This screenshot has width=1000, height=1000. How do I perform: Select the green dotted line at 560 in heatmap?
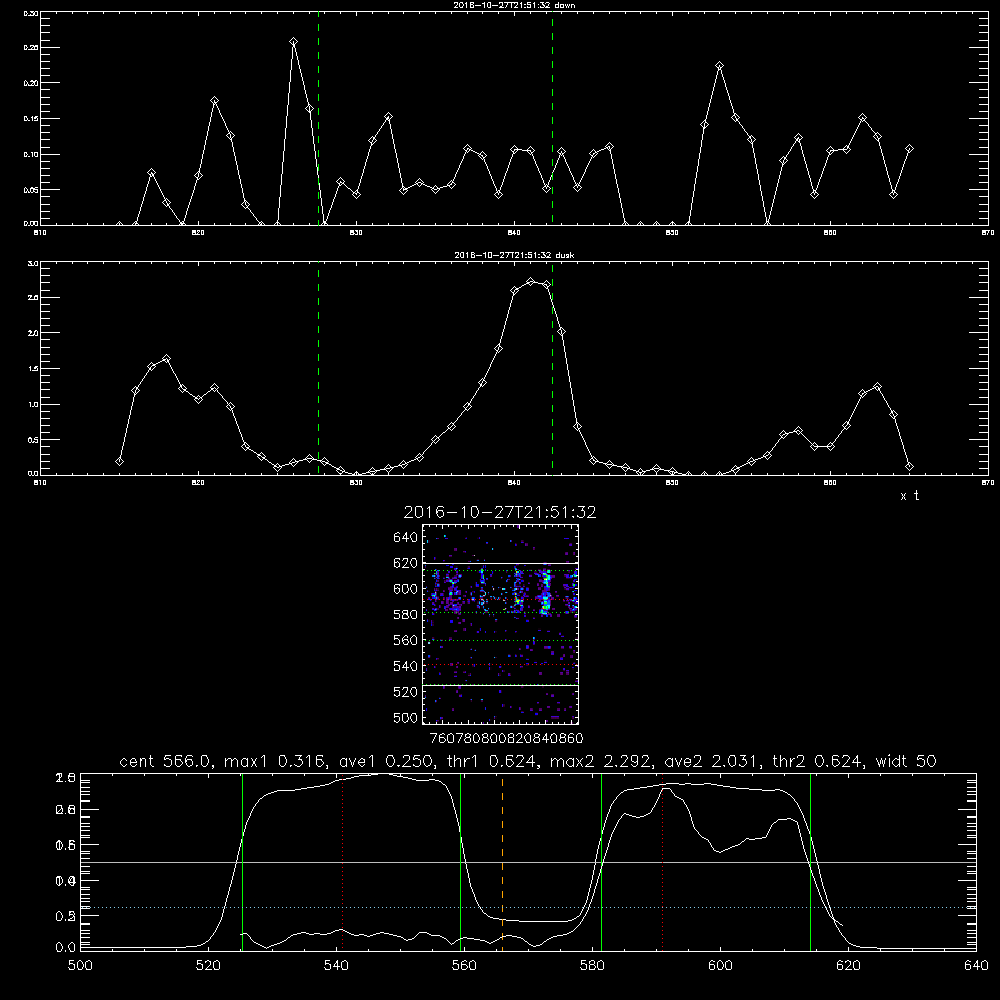(500, 640)
